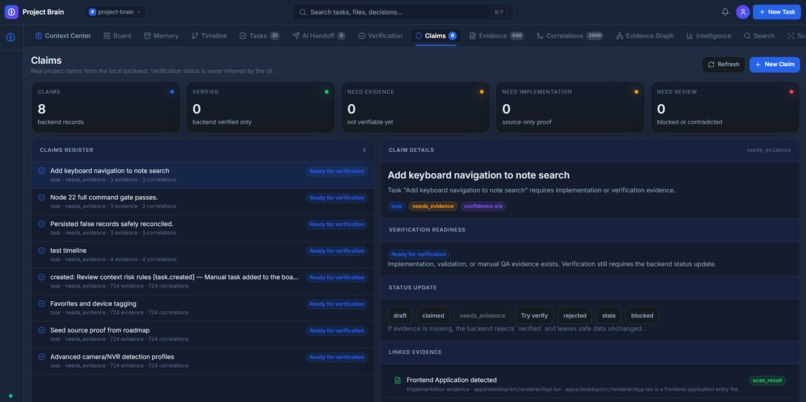Viewport: 806px width, 402px height.
Task: Set status to claimed
Action: (433, 316)
